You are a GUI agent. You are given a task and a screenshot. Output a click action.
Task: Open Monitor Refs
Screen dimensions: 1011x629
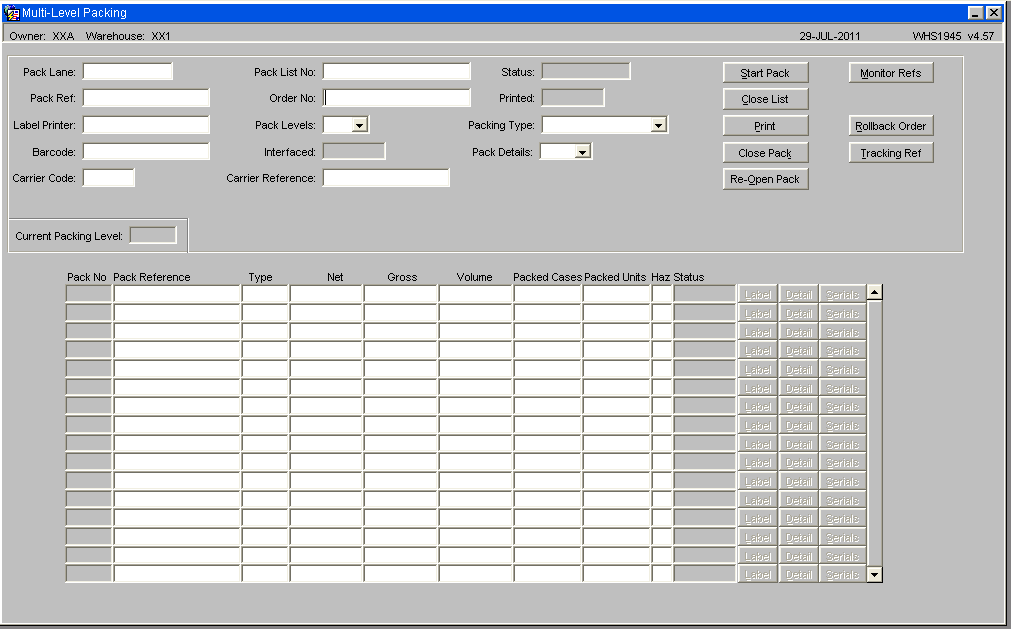click(891, 73)
